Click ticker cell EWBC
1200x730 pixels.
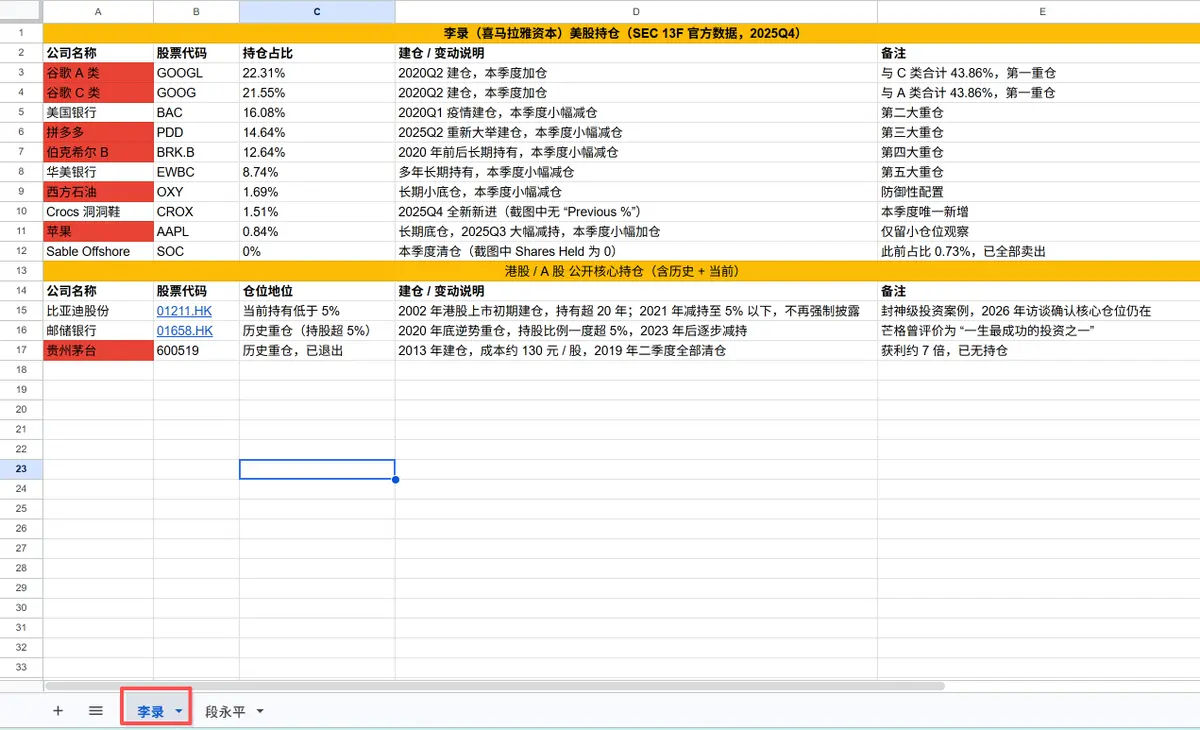click(x=196, y=172)
